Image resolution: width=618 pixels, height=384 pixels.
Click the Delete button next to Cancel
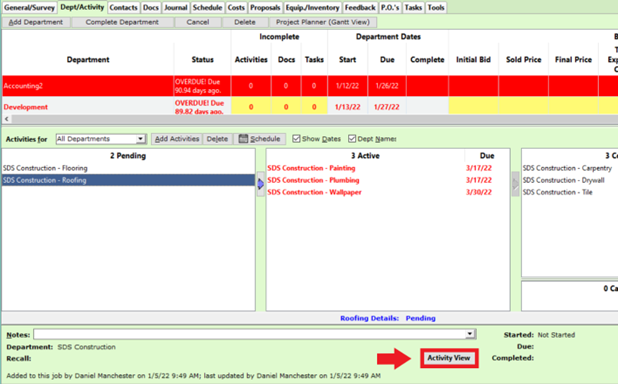tap(245, 22)
